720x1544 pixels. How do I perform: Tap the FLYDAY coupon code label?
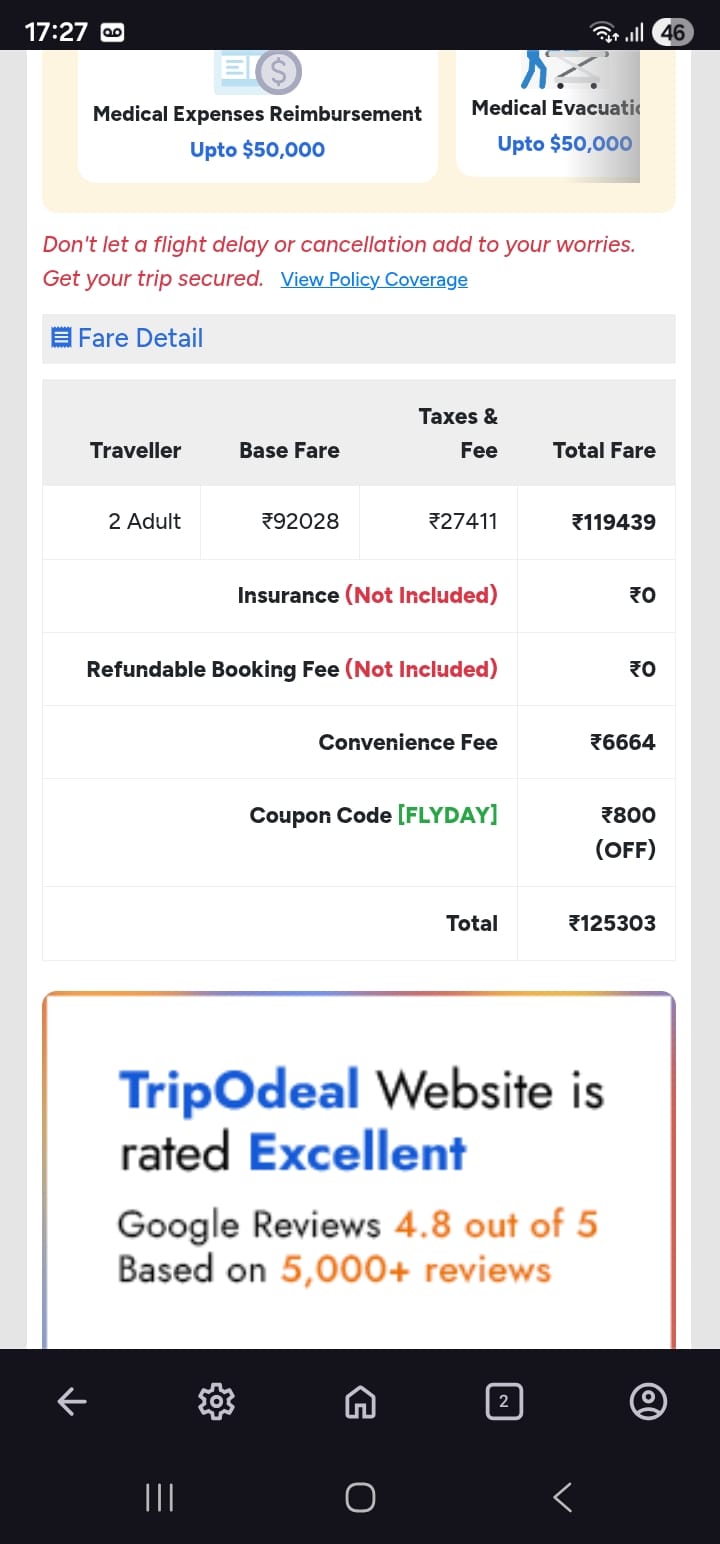click(x=447, y=815)
